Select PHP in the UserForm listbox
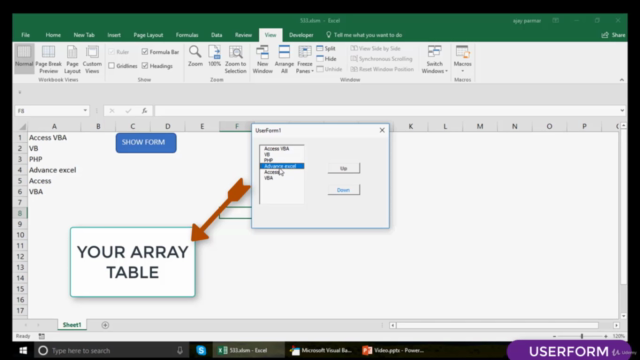The image size is (640, 360). [x=282, y=160]
